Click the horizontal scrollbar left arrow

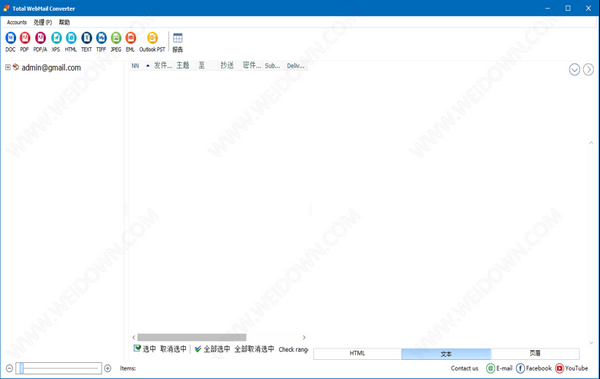tap(134, 337)
